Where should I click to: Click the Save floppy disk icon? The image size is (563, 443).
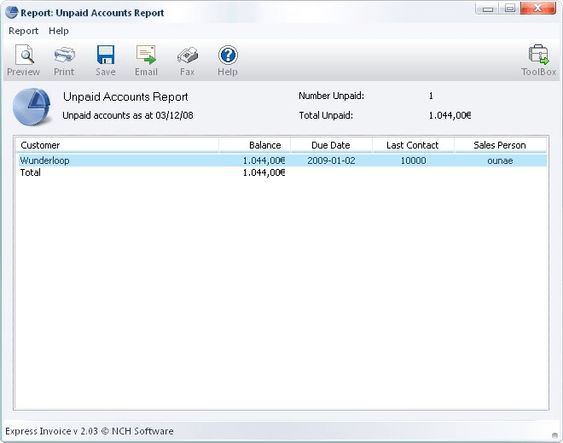[x=106, y=60]
